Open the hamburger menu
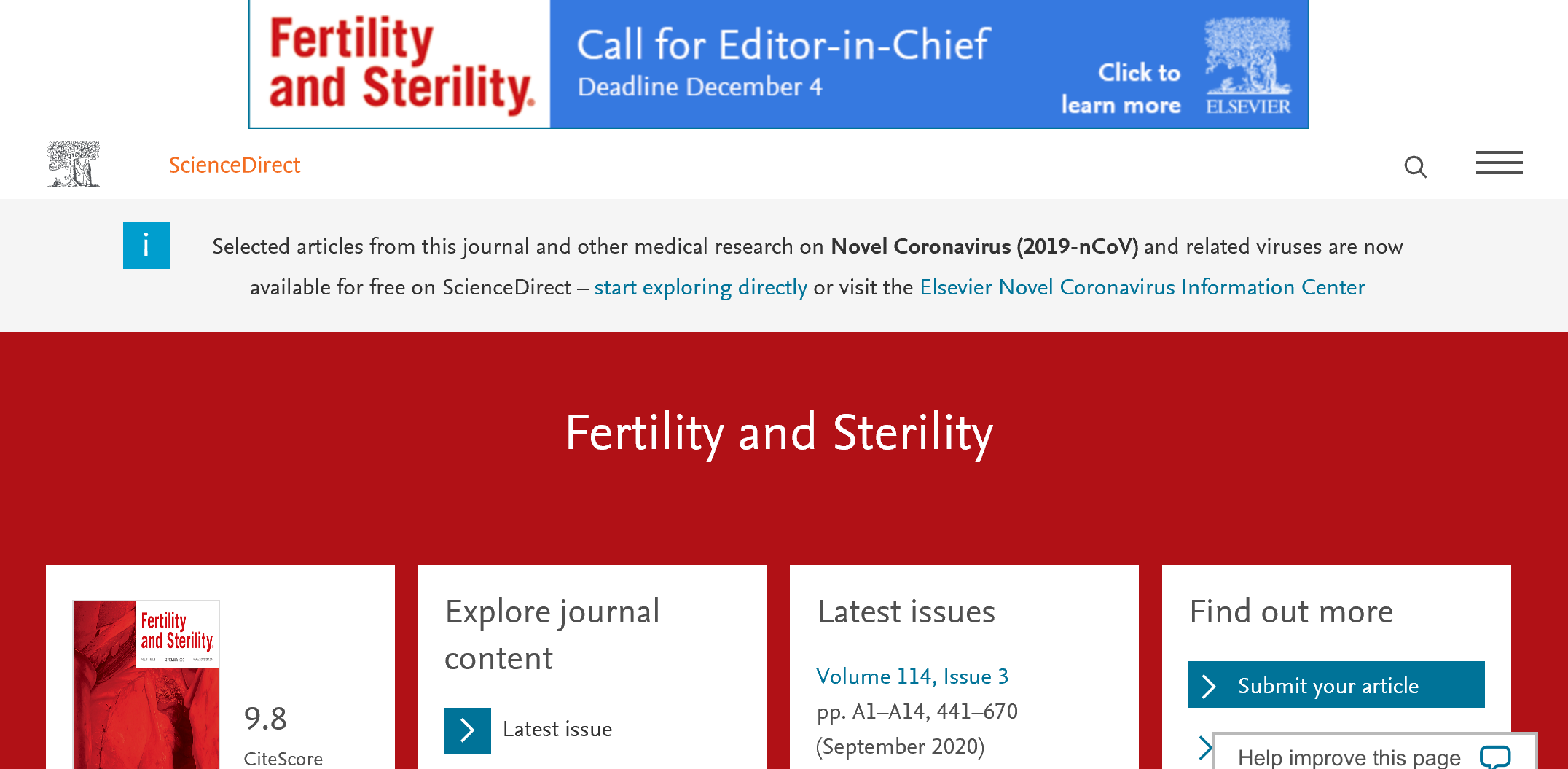This screenshot has width=1568, height=769. tap(1499, 163)
